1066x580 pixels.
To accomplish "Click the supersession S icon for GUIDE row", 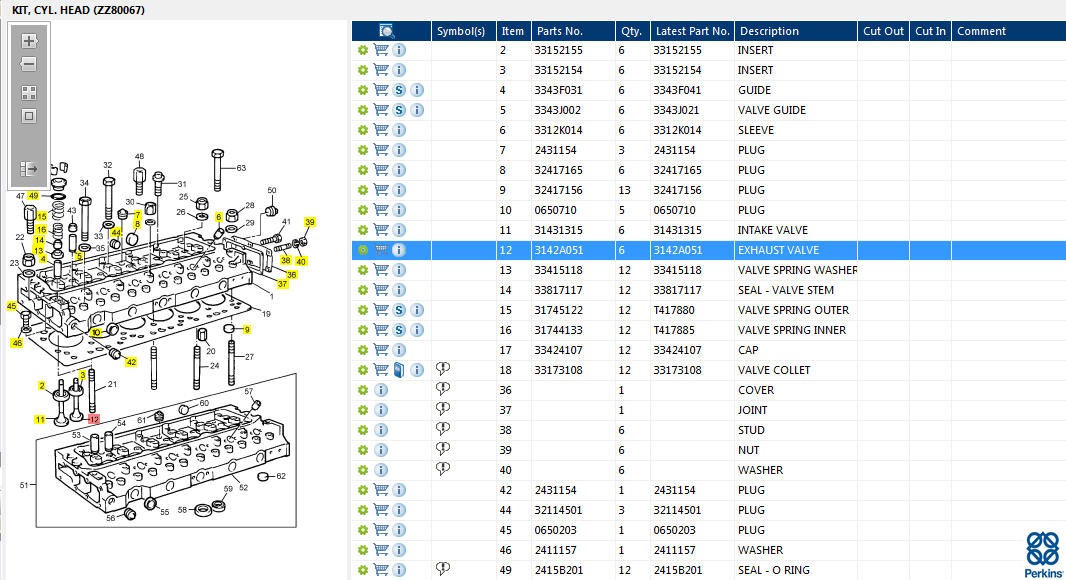I will (x=399, y=90).
